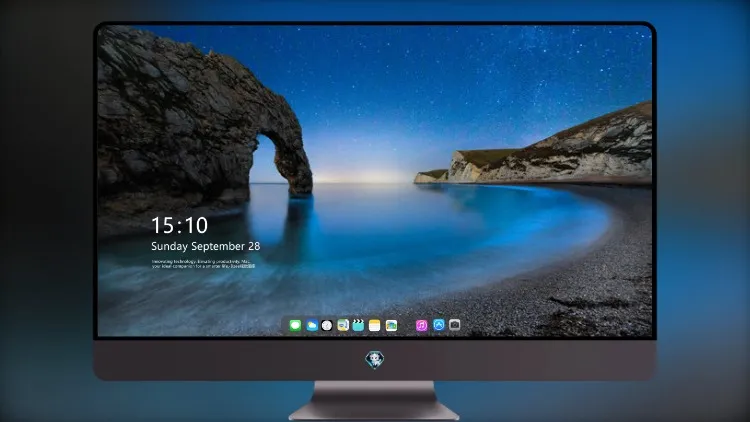
Task: Open the Maps app in dock
Action: coord(343,325)
